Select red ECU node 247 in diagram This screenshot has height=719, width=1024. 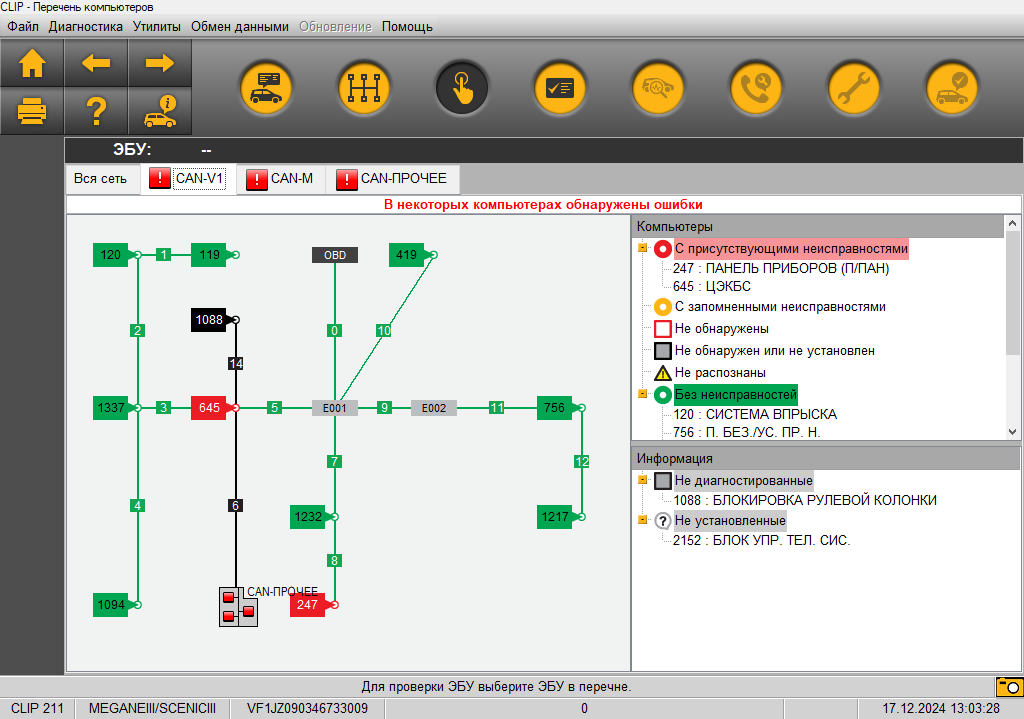coord(308,605)
